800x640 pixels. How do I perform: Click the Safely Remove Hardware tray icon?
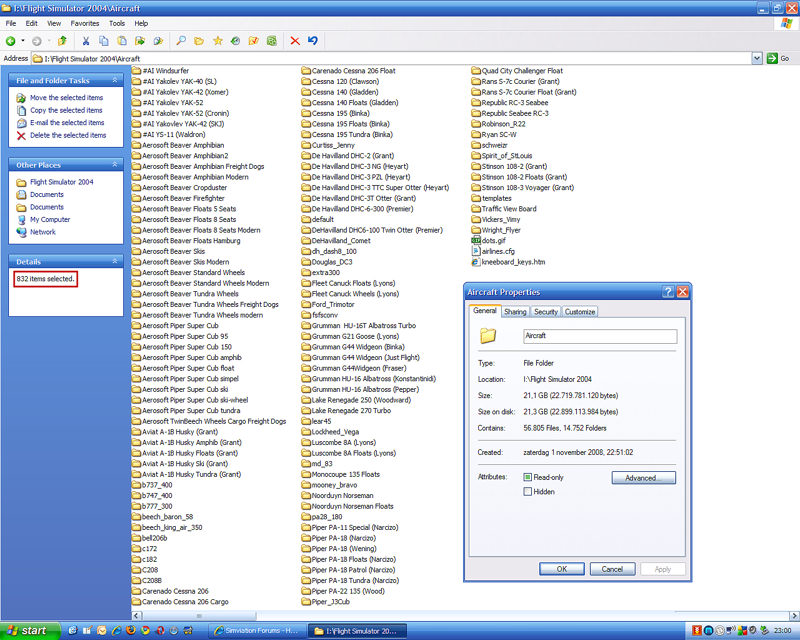tap(764, 631)
